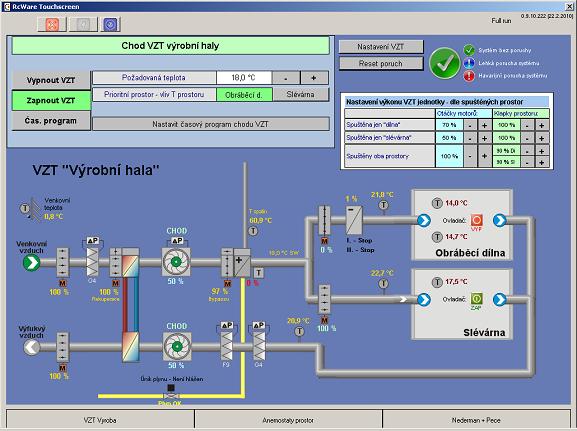Select Slévárna as priority space
577x431 pixels.
point(301,95)
